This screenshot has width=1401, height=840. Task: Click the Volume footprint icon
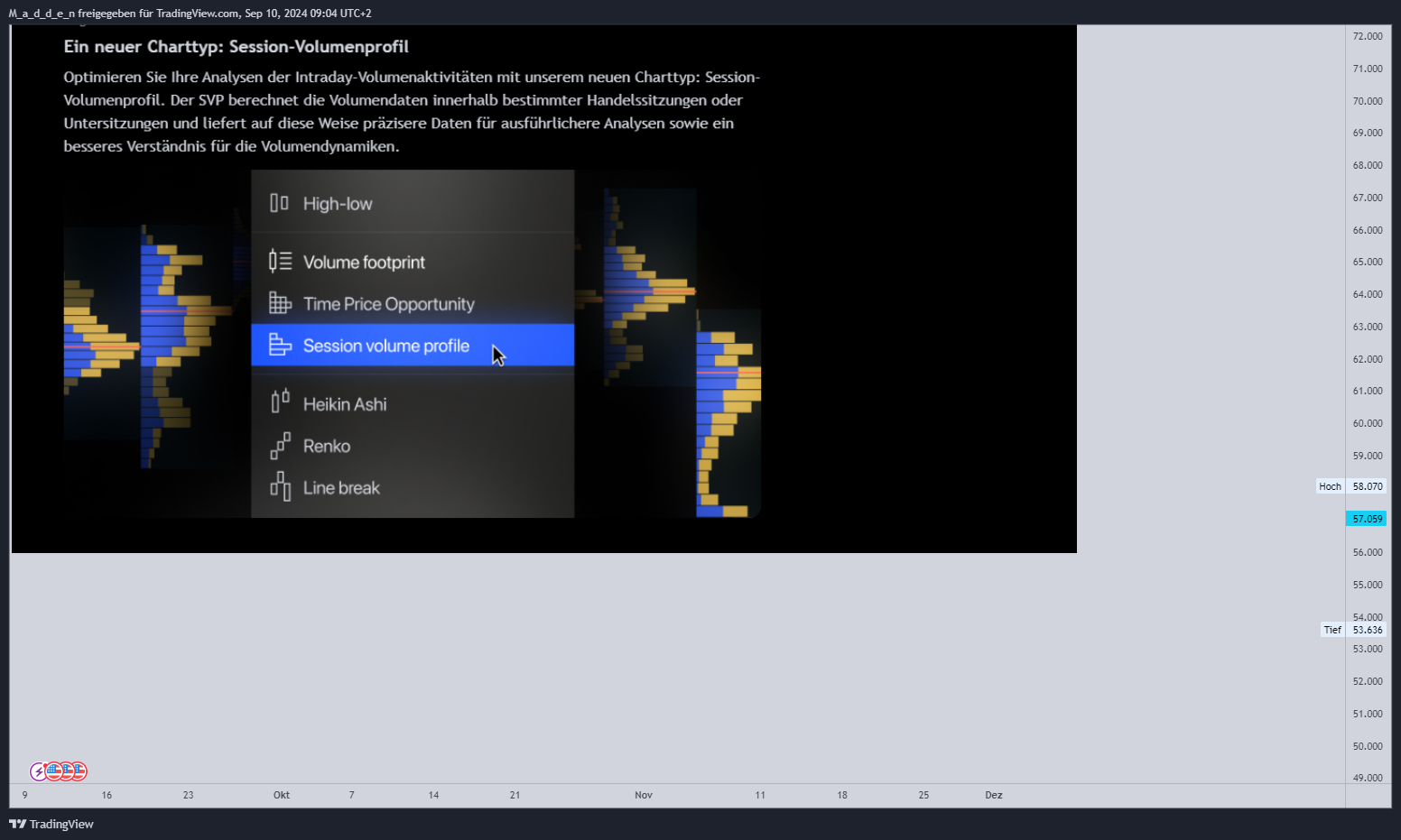pos(280,262)
